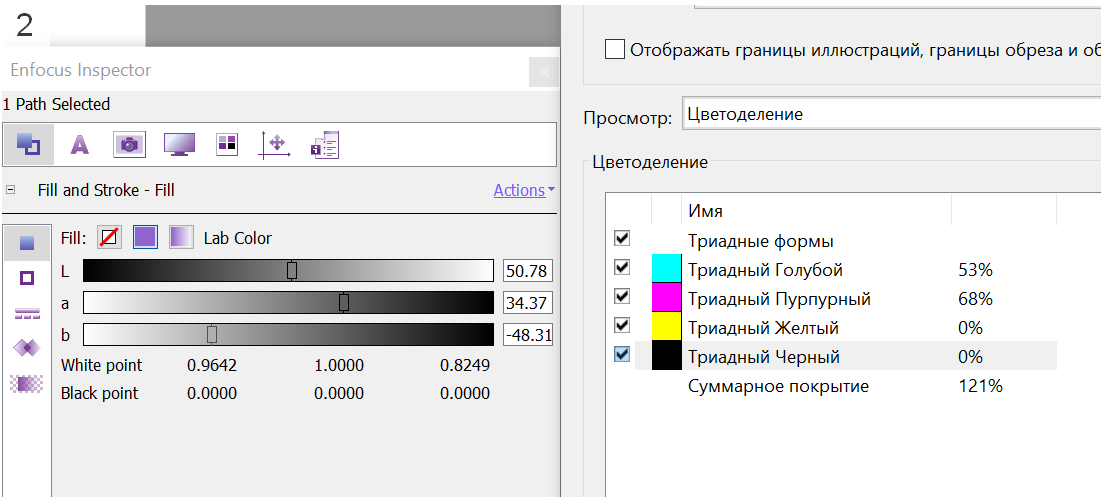Viewport: 1101px width, 497px height.
Task: Set fill to none with red-slash icon
Action: tap(109, 237)
